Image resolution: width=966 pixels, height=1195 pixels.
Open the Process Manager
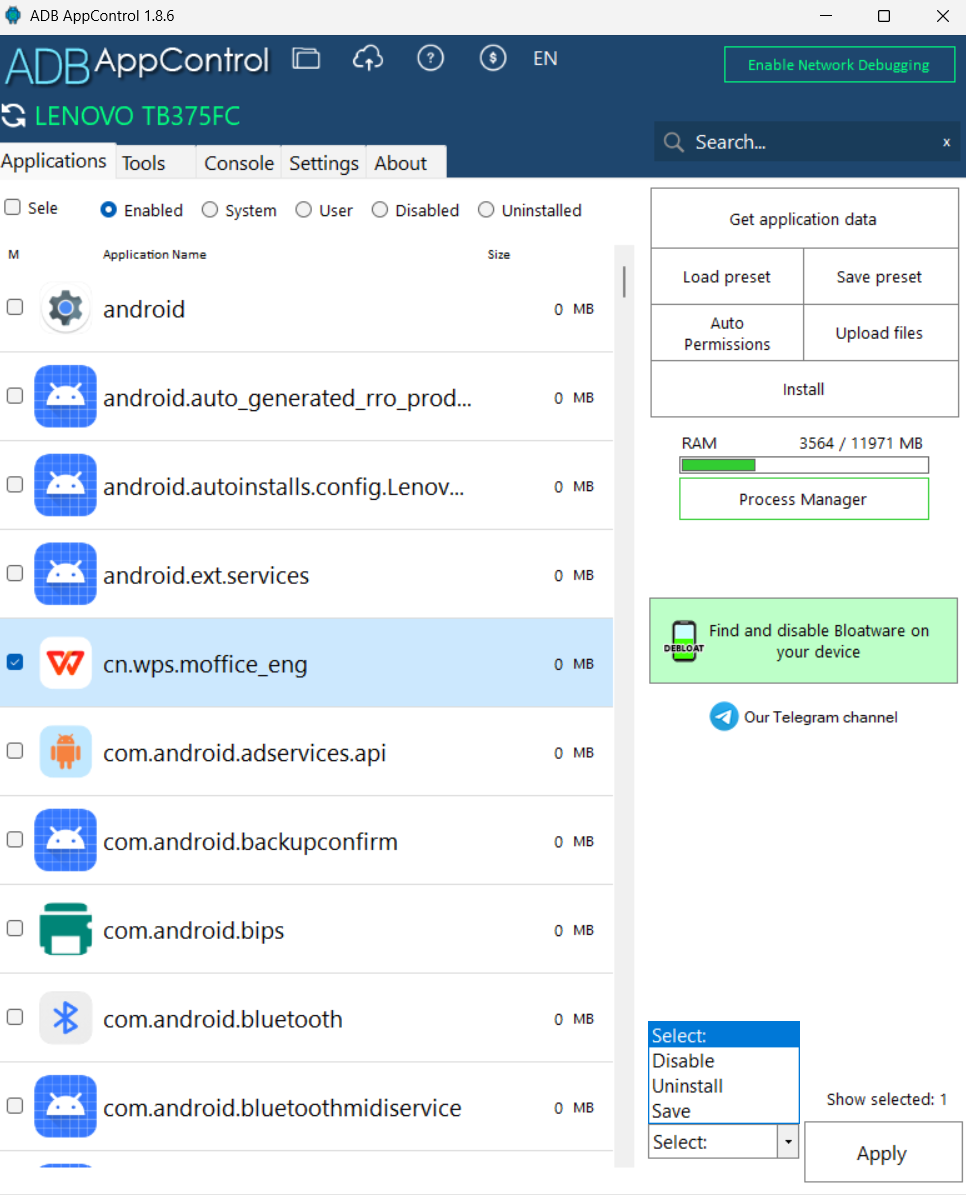pyautogui.click(x=804, y=499)
